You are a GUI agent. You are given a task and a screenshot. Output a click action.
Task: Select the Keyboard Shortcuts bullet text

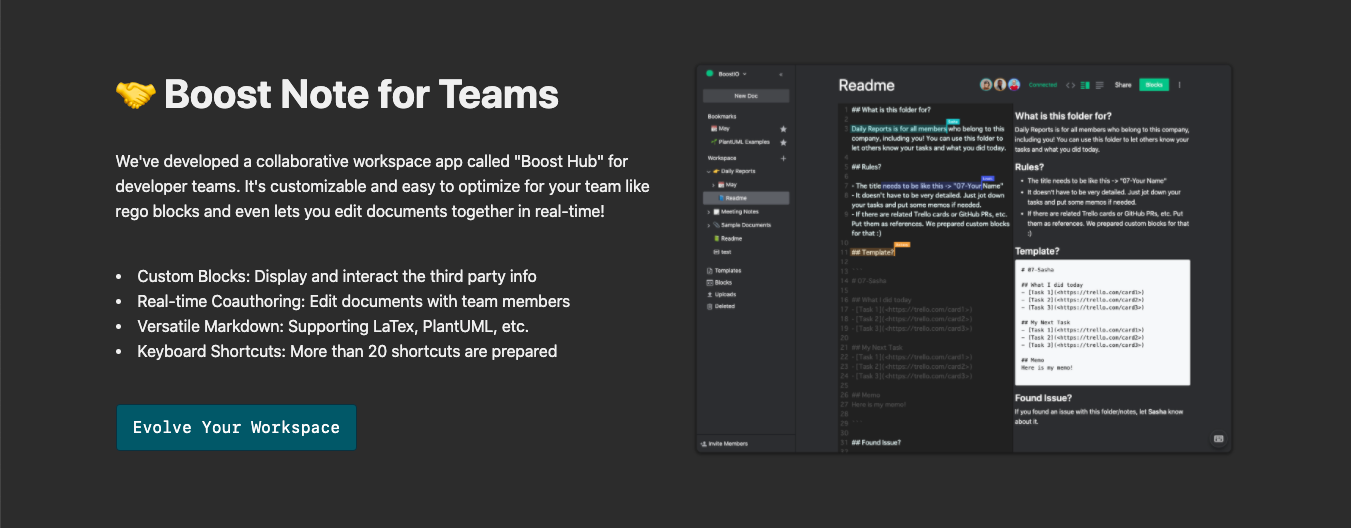(x=347, y=351)
